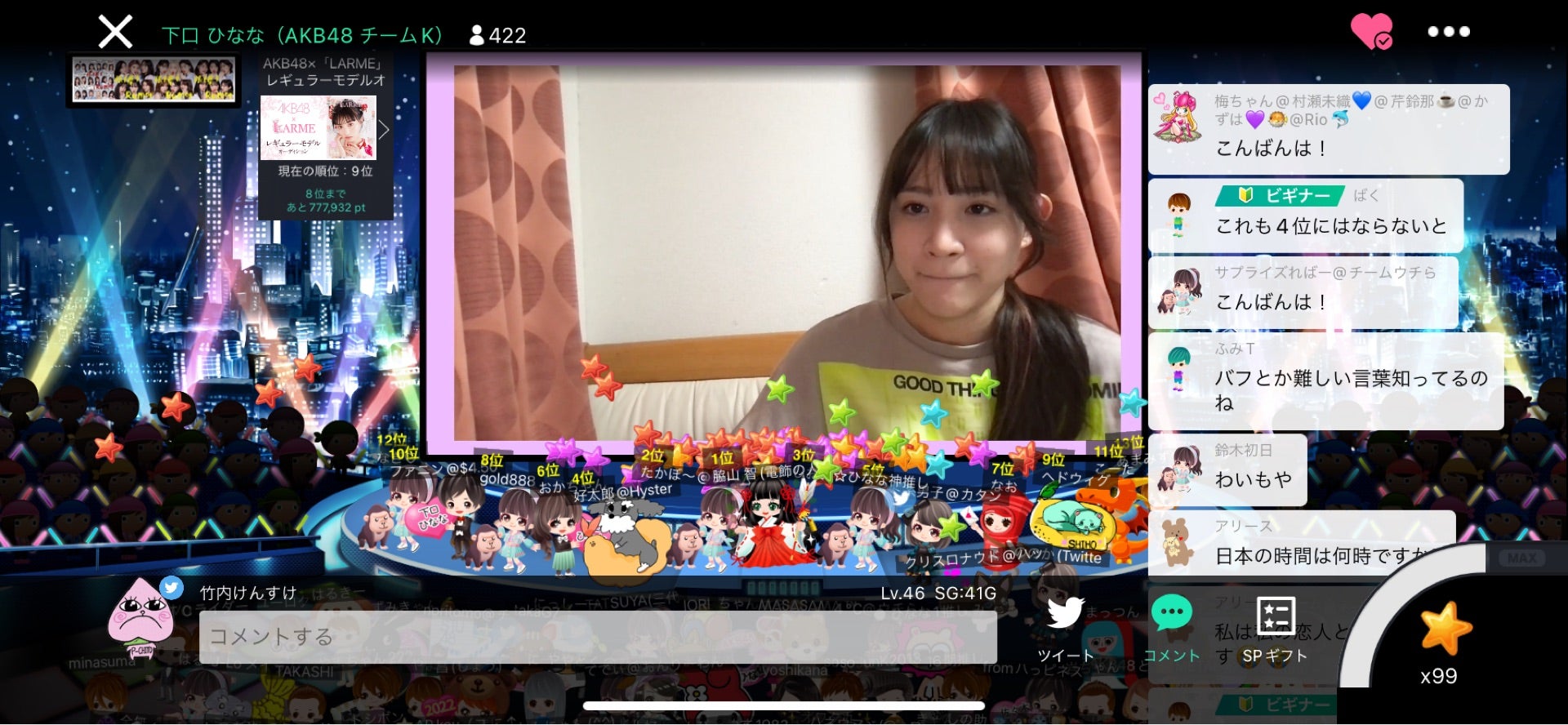Tap the pink peach user avatar

[x=140, y=618]
